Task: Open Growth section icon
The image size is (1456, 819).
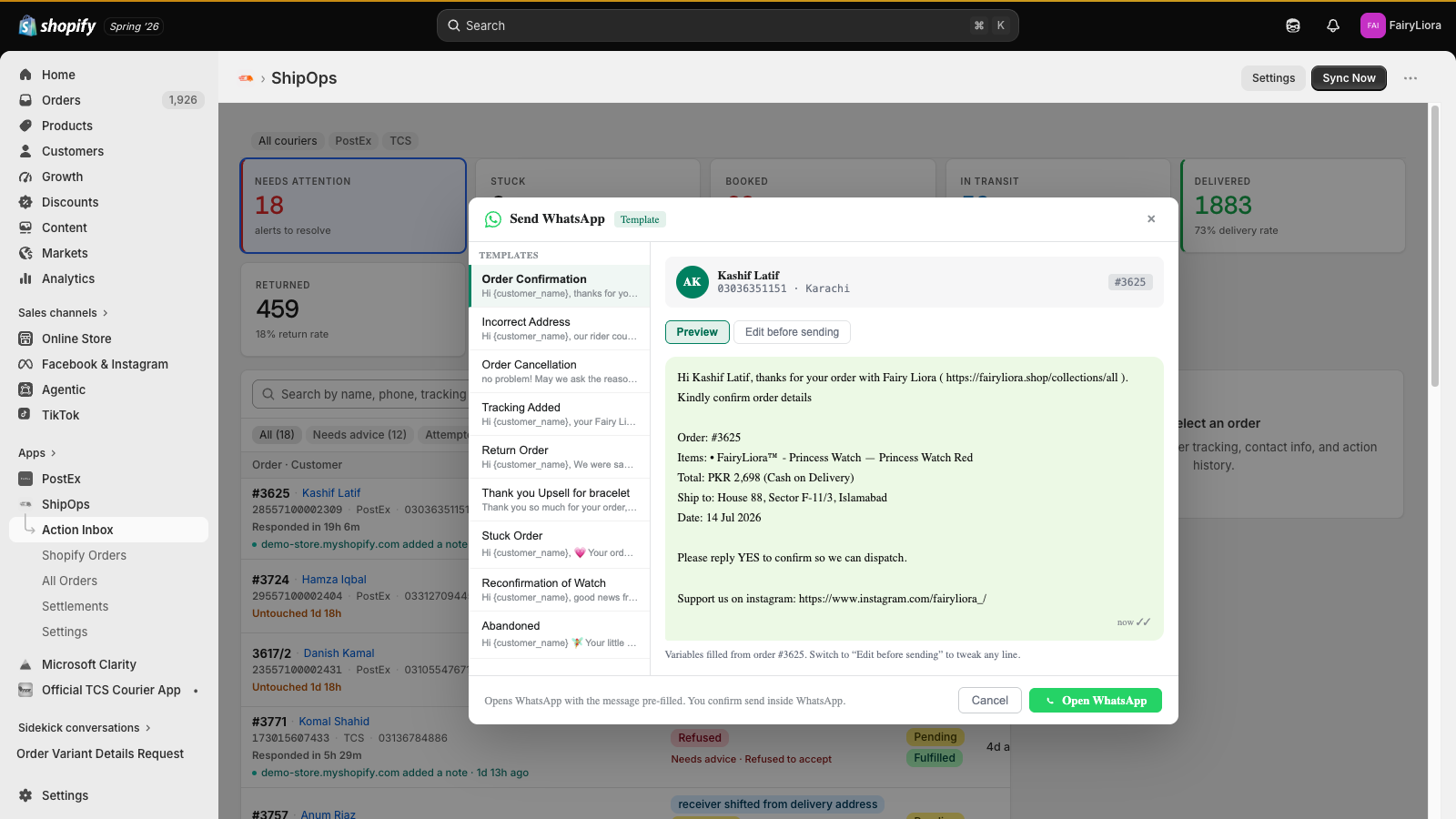Action: [x=25, y=177]
